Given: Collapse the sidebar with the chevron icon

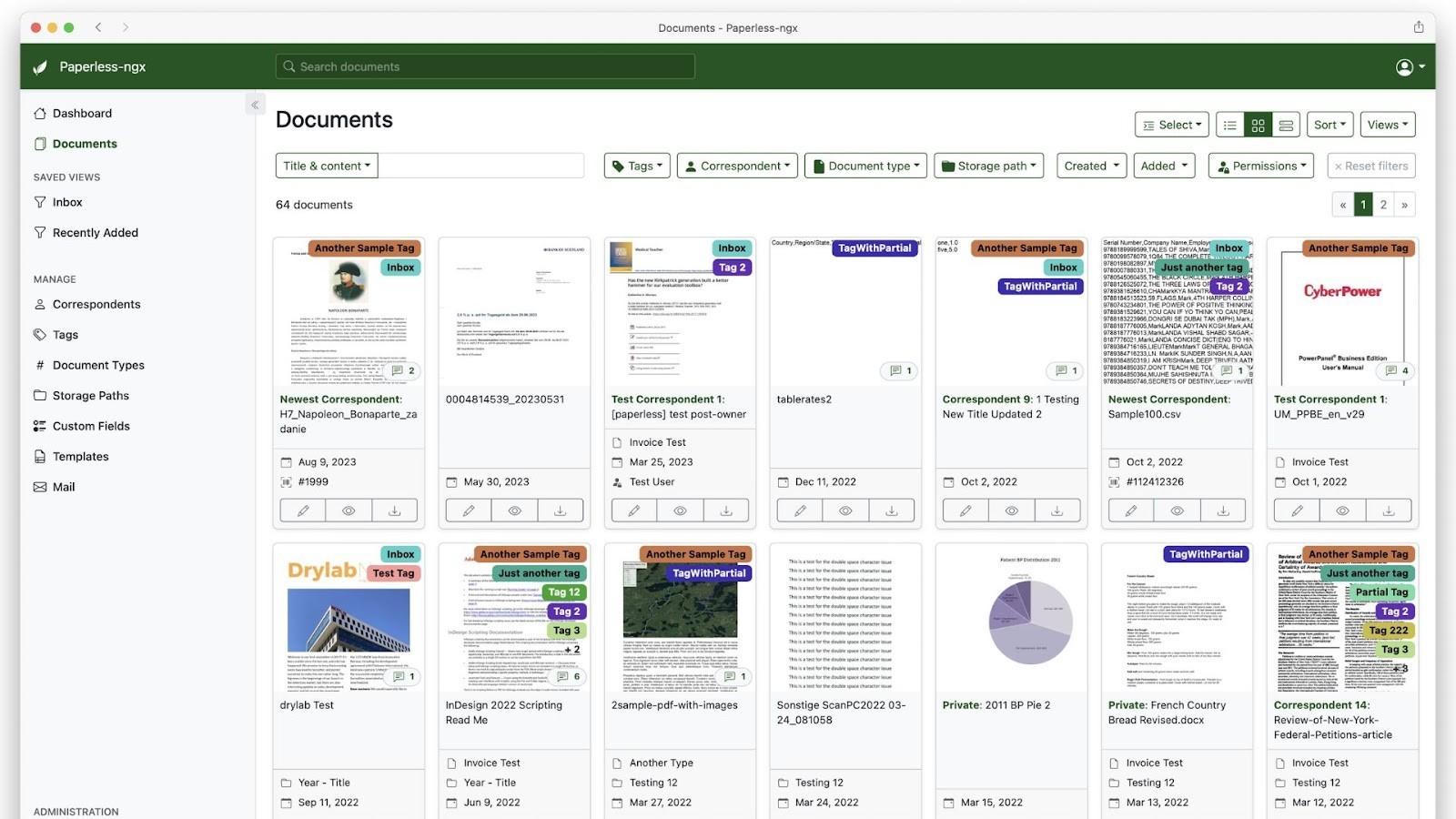Looking at the screenshot, I should [x=255, y=105].
